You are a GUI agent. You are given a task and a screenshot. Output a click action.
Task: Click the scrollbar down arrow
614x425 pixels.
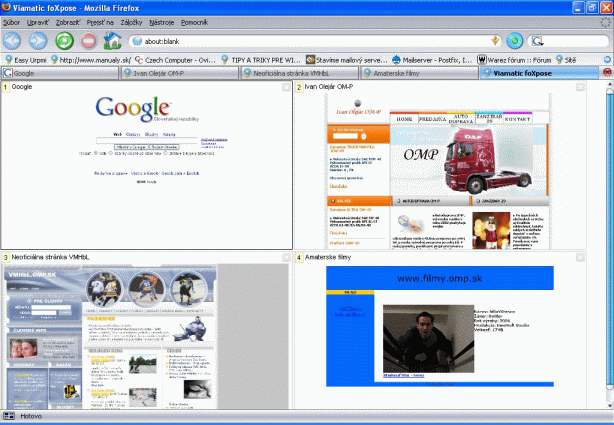(x=610, y=405)
